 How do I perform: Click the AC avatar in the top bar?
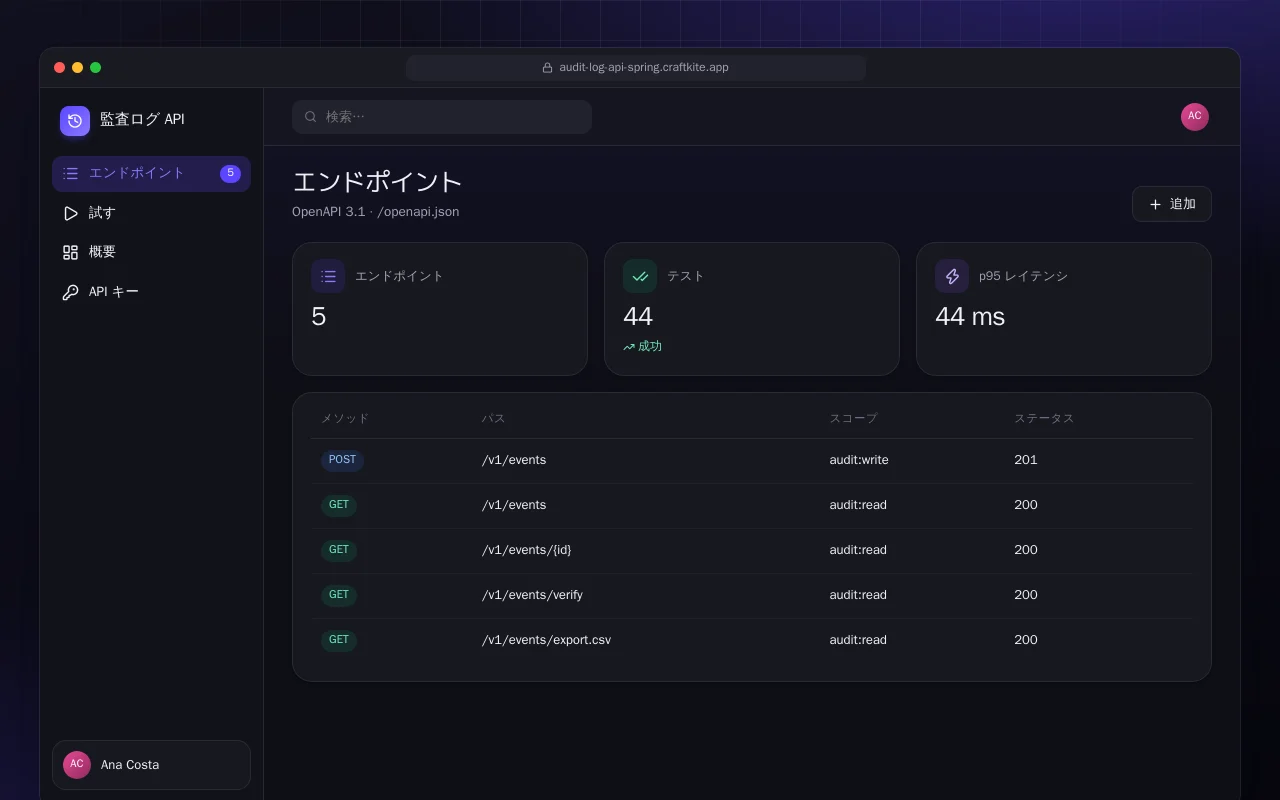click(x=1195, y=117)
